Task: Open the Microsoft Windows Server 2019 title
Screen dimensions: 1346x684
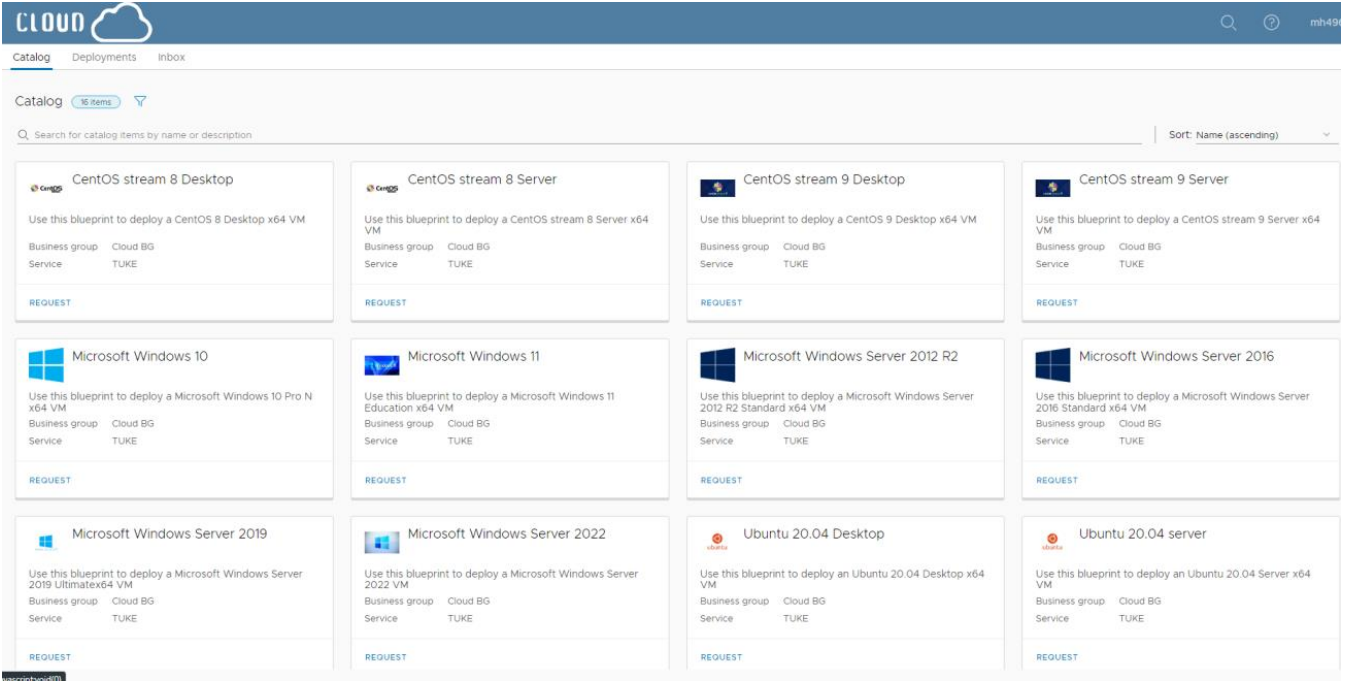Action: pyautogui.click(x=170, y=534)
